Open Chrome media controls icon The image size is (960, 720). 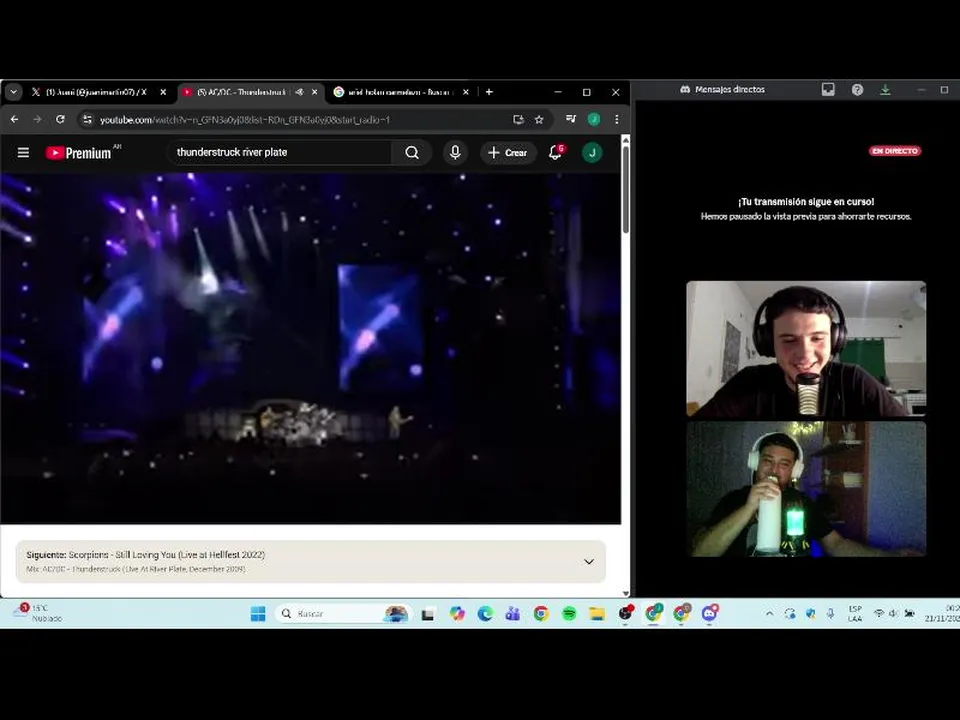[x=571, y=119]
